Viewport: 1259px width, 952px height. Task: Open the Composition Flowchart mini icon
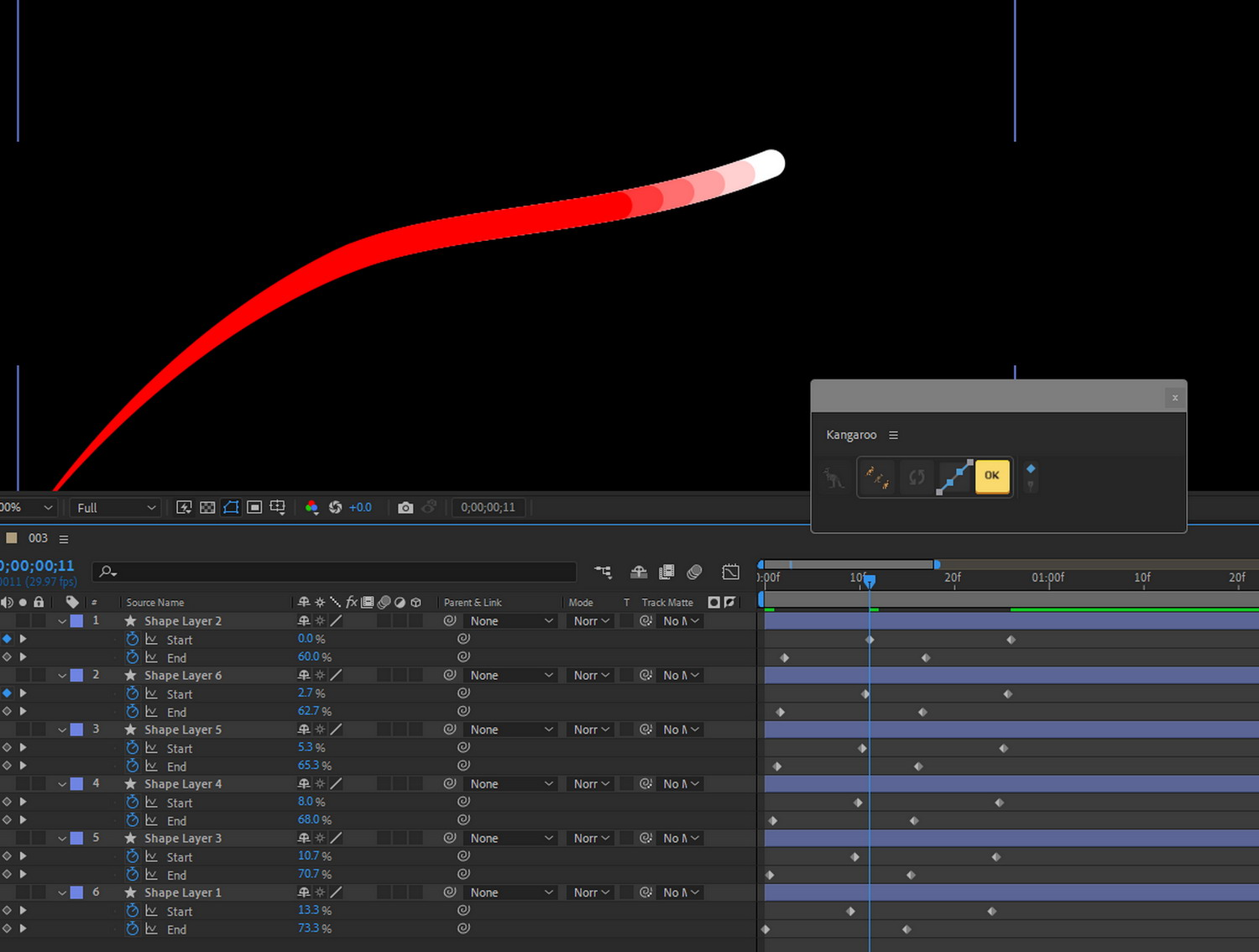tap(603, 572)
